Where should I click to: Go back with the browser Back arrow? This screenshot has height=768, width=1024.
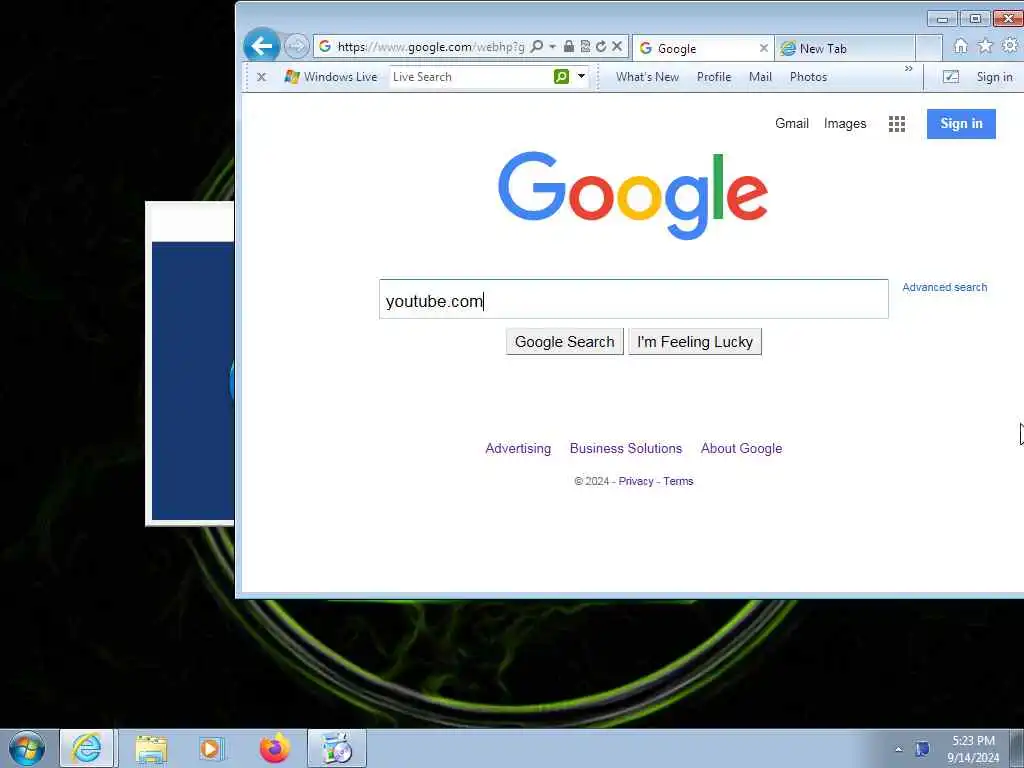click(x=262, y=46)
